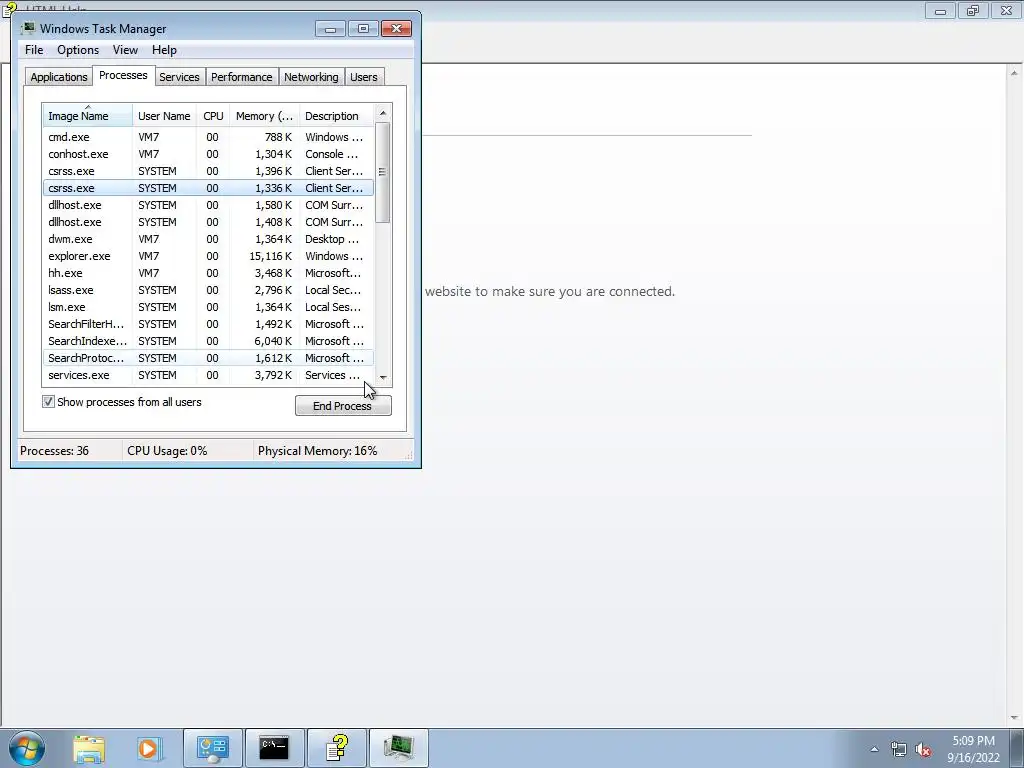This screenshot has height=768, width=1024.
Task: Open the network status tray icon
Action: (899, 749)
